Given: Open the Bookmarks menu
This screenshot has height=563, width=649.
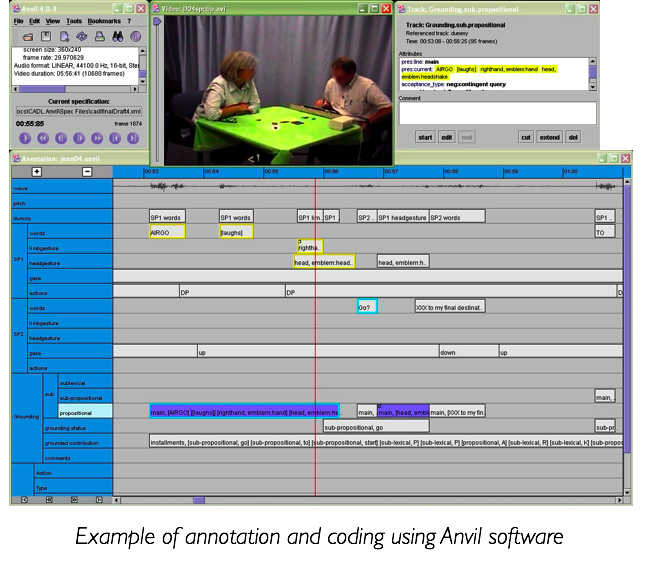Looking at the screenshot, I should 103,21.
